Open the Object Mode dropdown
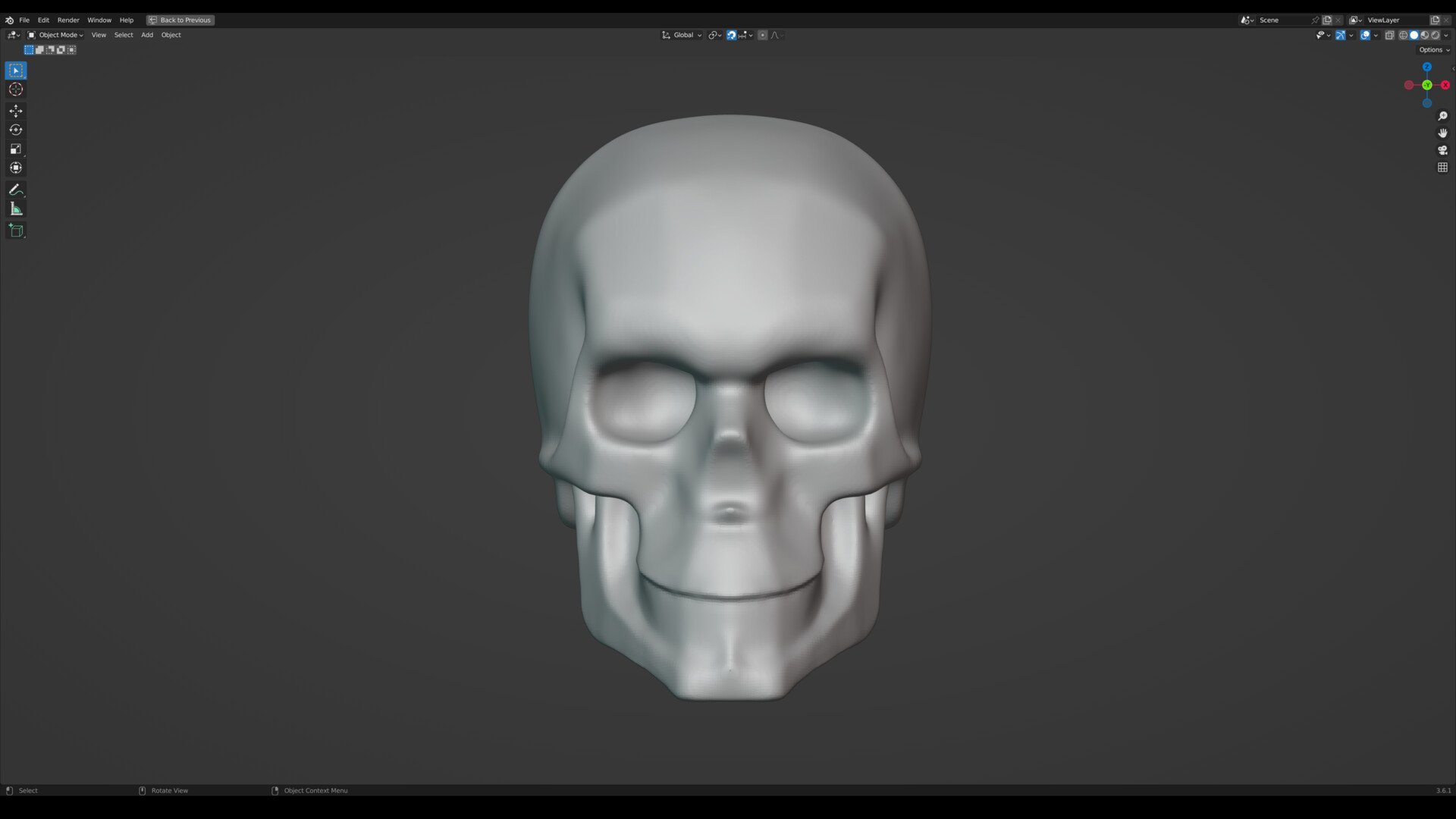Screen dimensions: 1456x819 [59, 35]
